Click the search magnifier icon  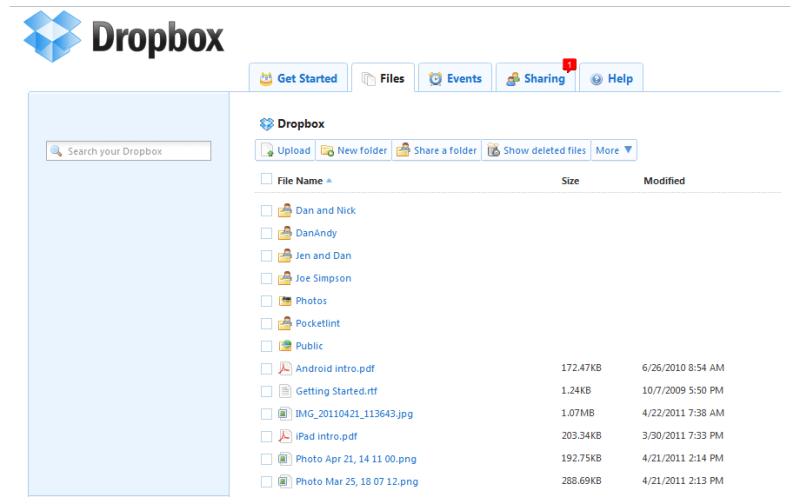click(56, 150)
